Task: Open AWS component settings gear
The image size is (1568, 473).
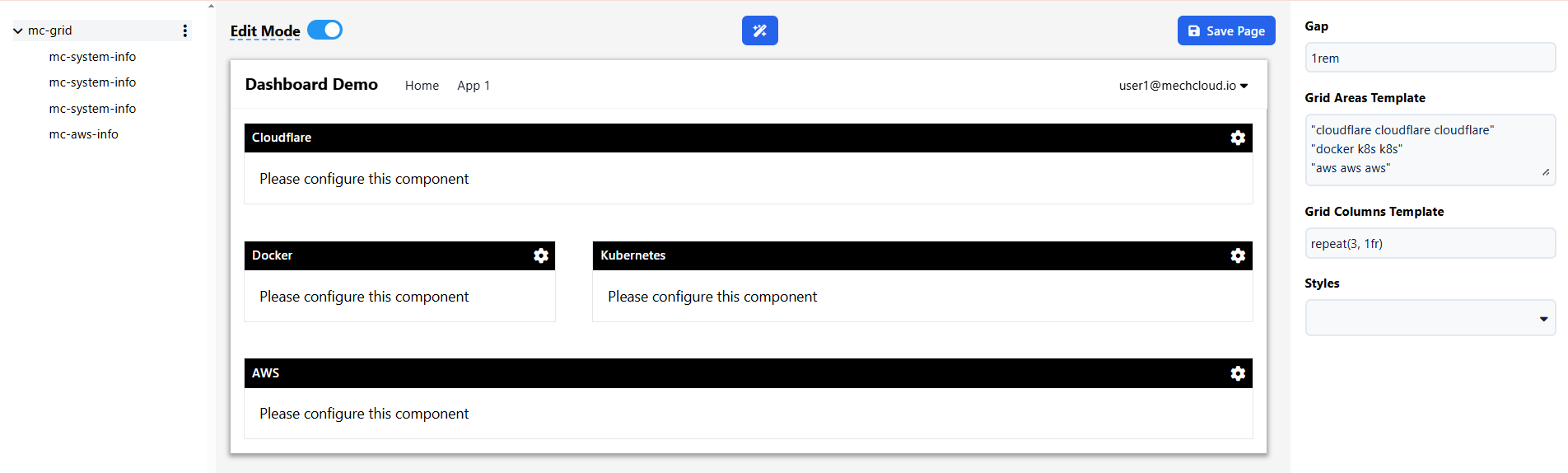Action: coord(1237,373)
